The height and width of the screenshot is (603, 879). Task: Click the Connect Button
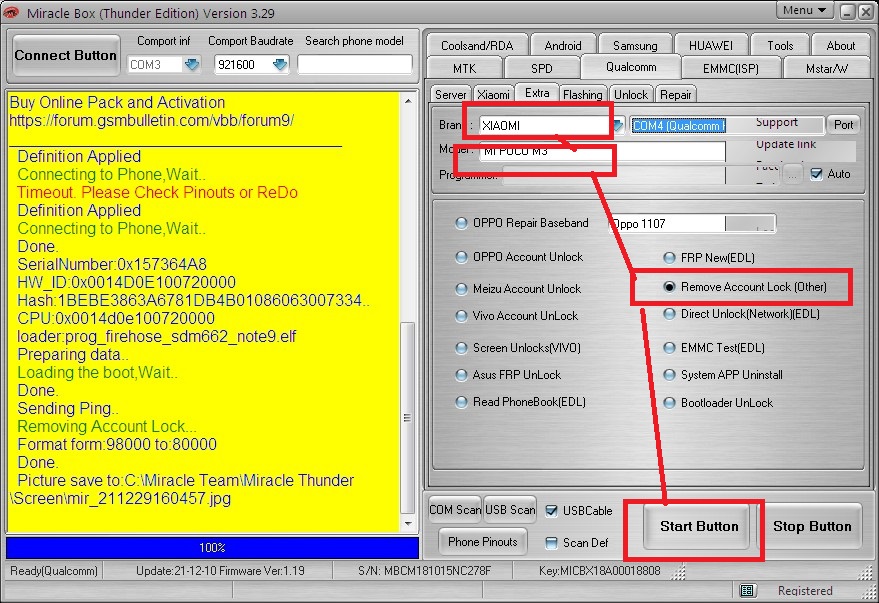[66, 55]
